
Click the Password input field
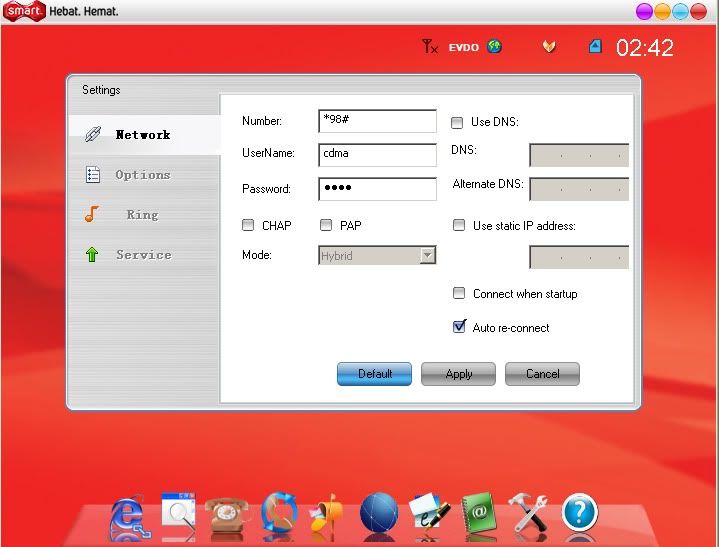(x=377, y=189)
